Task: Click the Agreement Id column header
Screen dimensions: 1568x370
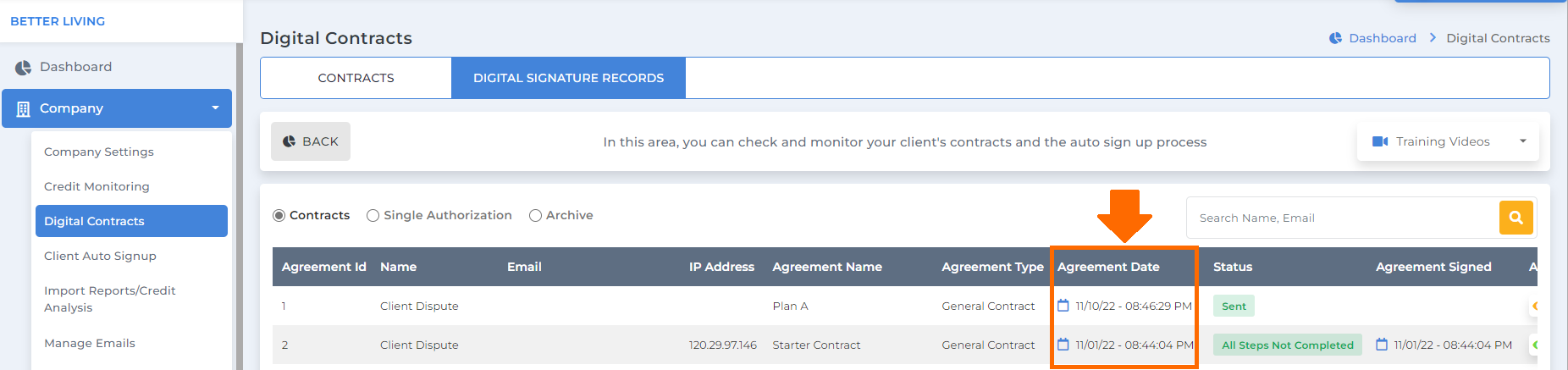Action: (323, 267)
